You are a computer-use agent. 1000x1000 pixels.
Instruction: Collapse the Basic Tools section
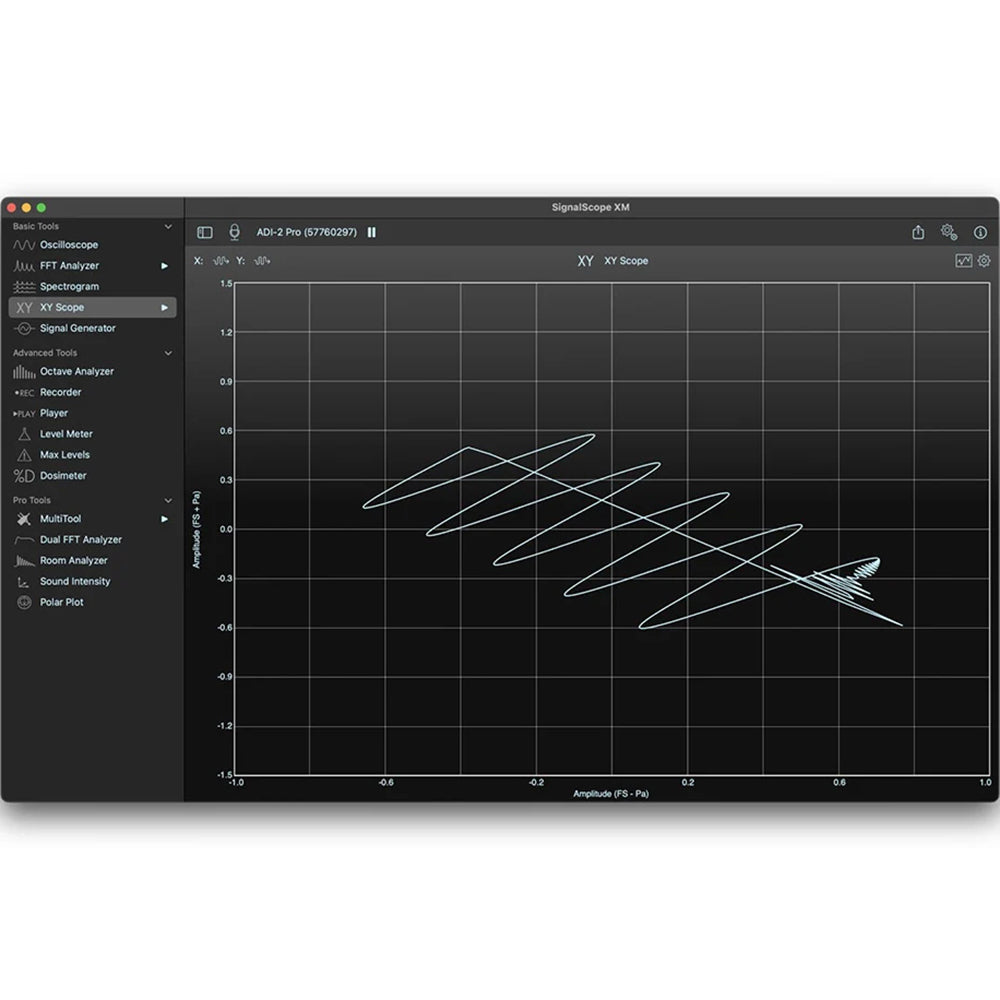(x=167, y=226)
